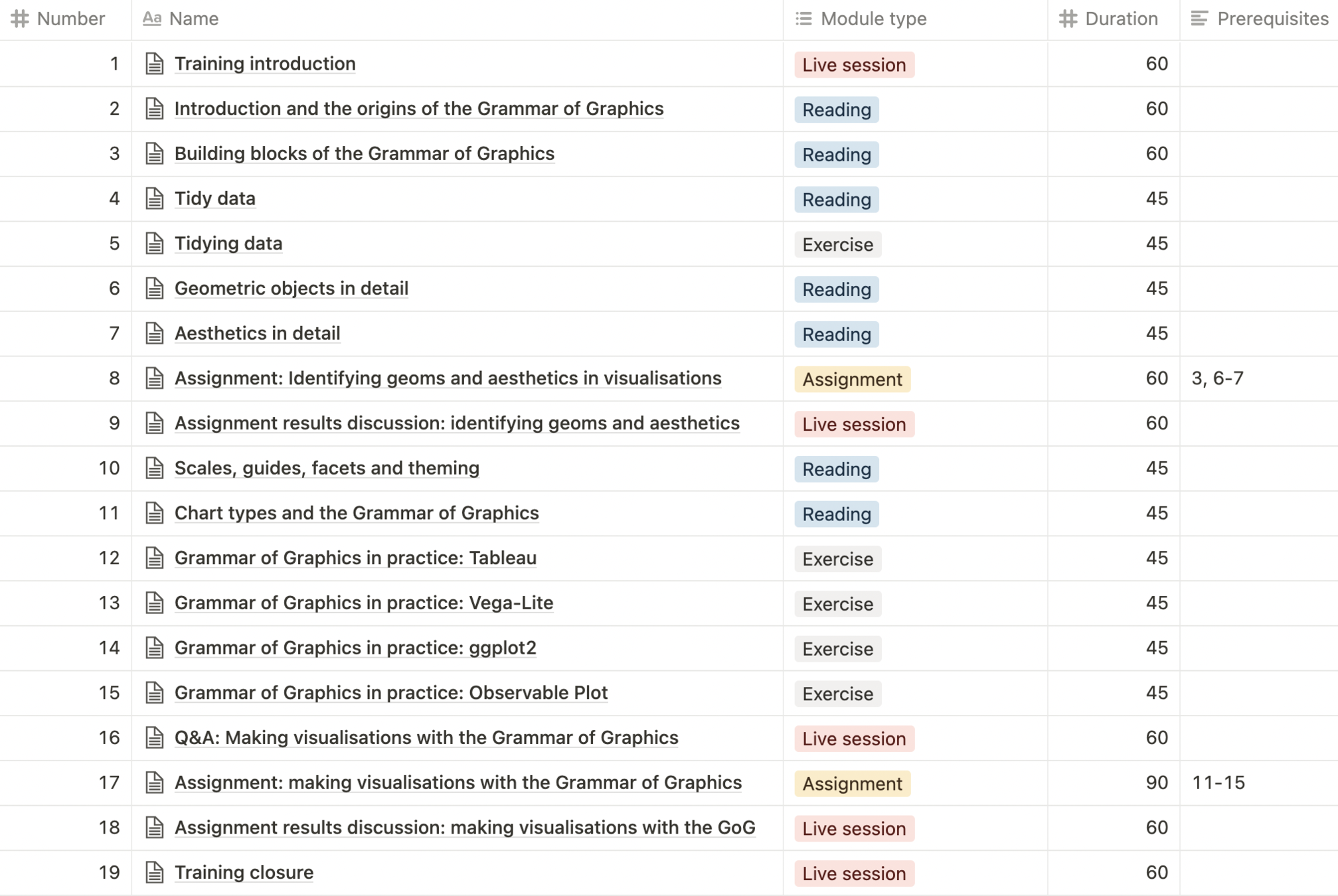The height and width of the screenshot is (896, 1338).
Task: Click the page icon next to Tidy data
Action: point(154,198)
